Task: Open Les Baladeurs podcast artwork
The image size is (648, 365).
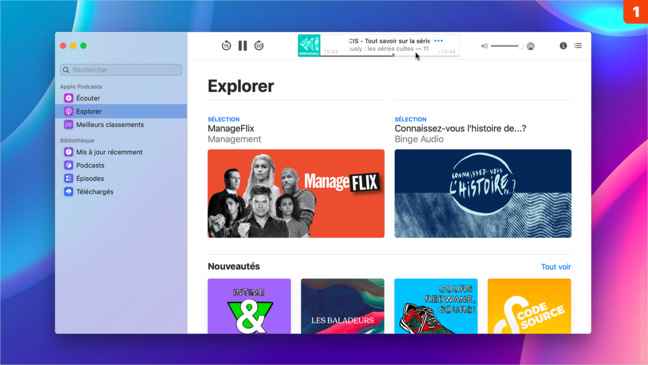Action: pyautogui.click(x=343, y=306)
